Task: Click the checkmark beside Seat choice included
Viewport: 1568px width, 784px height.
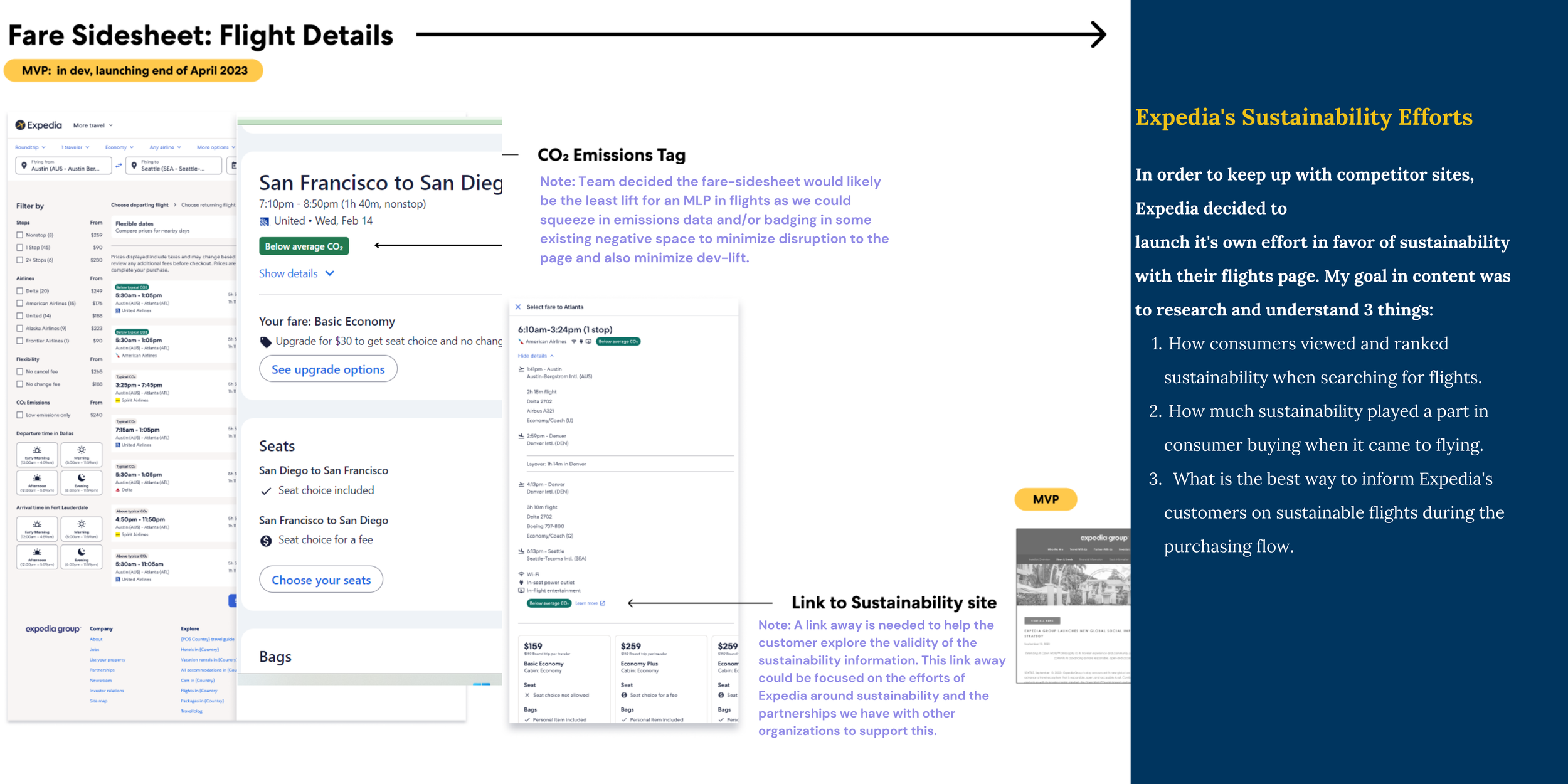Action: pos(266,491)
